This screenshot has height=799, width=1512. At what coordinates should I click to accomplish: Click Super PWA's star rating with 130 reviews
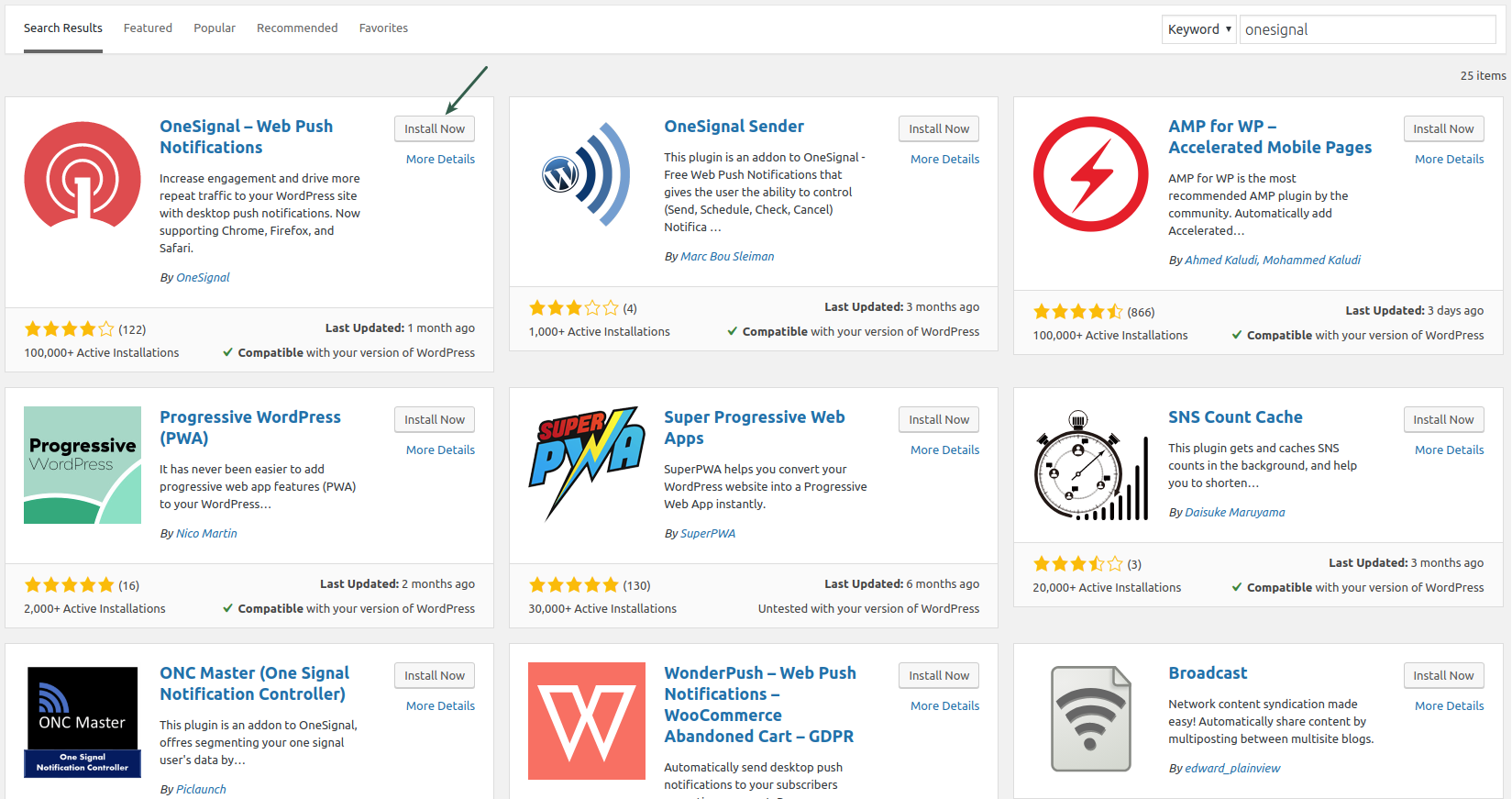tap(574, 584)
